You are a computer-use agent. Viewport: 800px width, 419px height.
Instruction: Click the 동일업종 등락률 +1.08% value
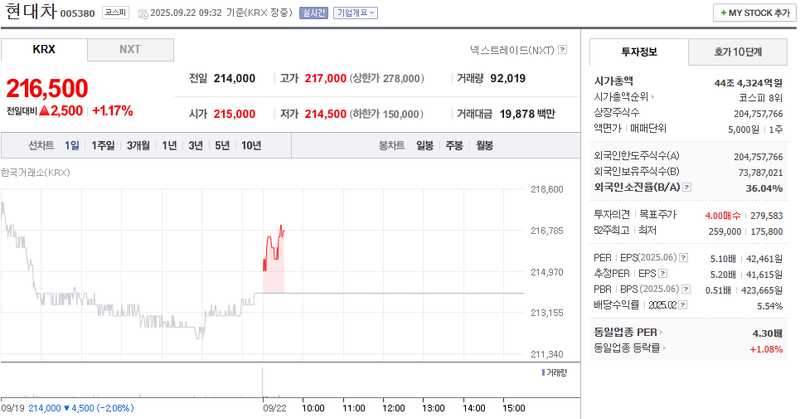766,350
